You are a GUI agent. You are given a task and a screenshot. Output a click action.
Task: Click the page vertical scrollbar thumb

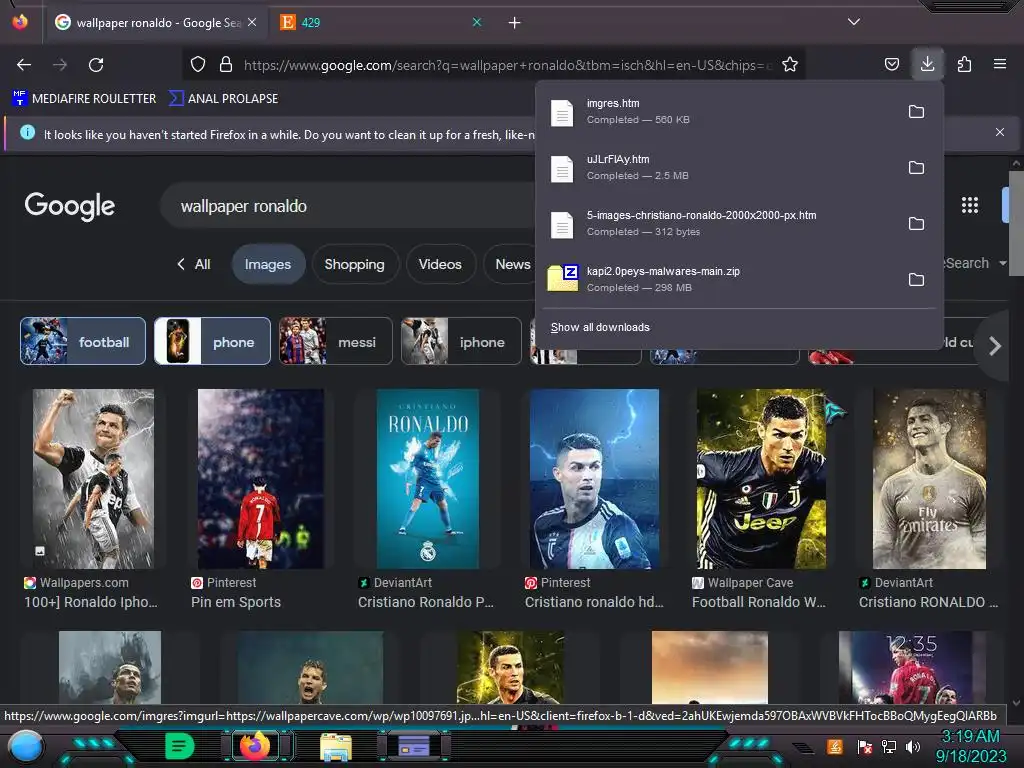coord(1016,223)
